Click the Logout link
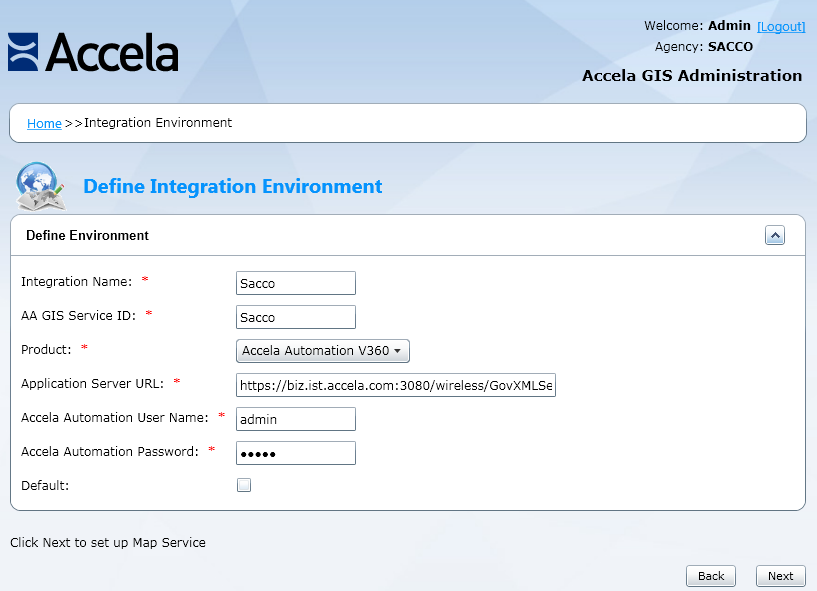 [780, 26]
